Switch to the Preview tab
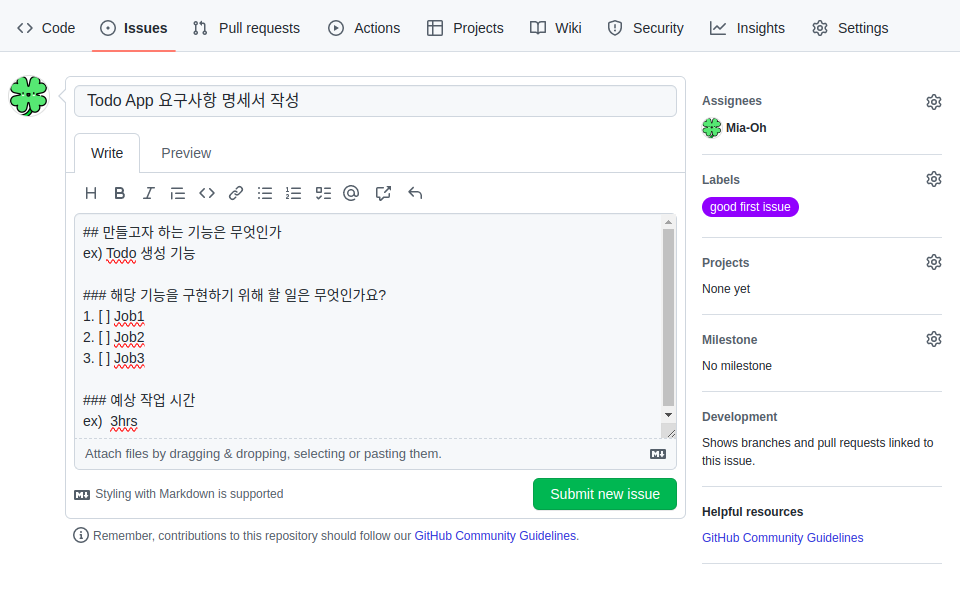The image size is (960, 589). [185, 152]
